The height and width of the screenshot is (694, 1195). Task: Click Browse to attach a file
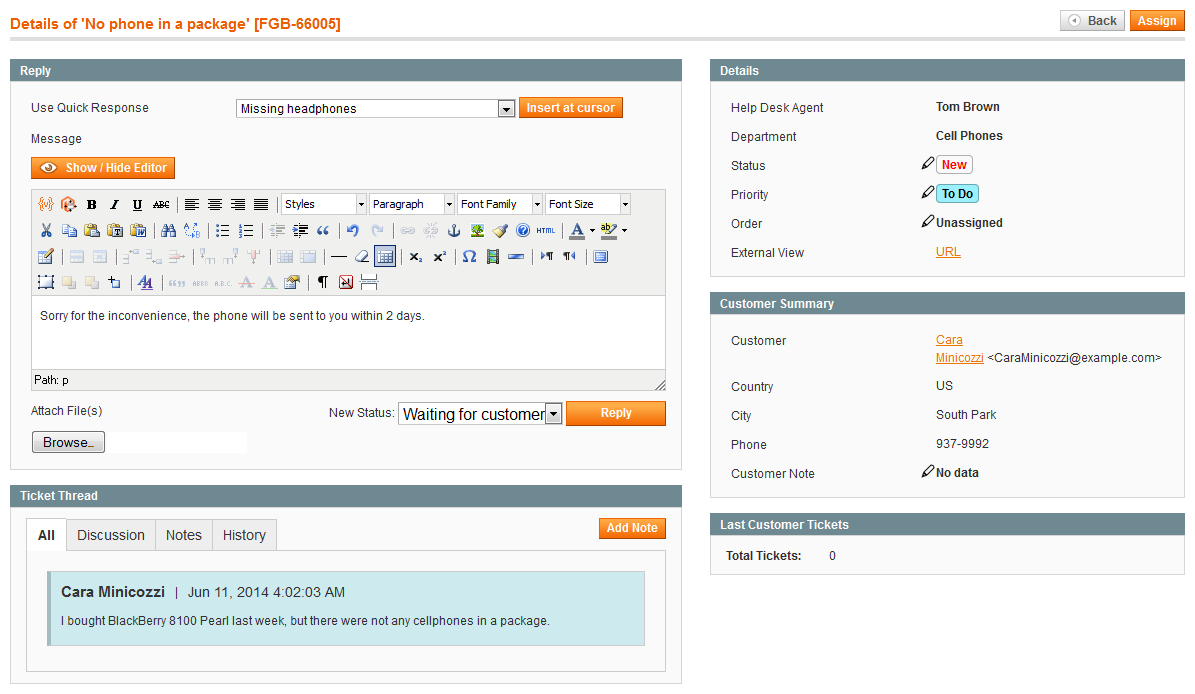68,442
